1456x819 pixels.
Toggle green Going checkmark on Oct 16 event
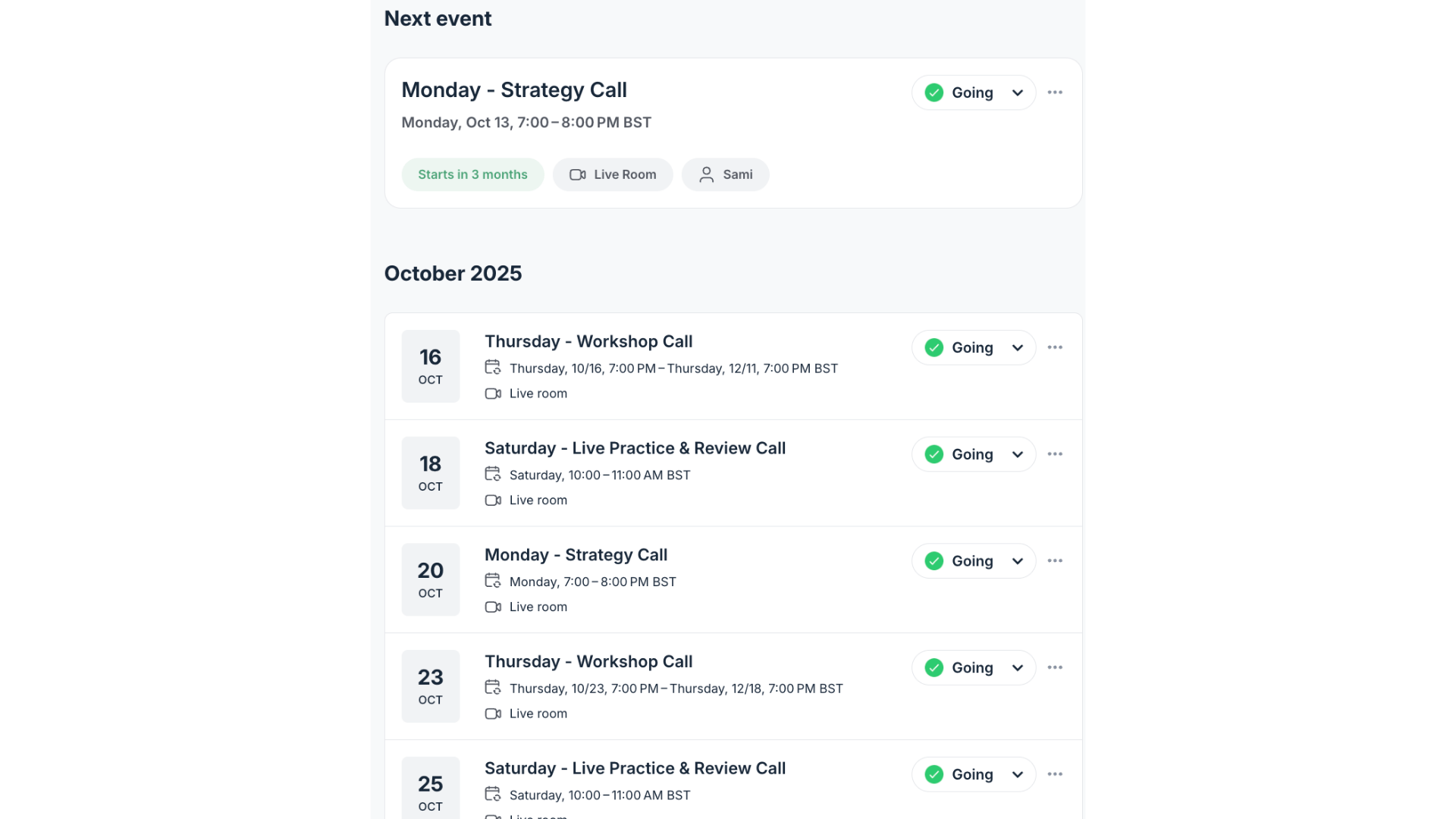pos(934,347)
